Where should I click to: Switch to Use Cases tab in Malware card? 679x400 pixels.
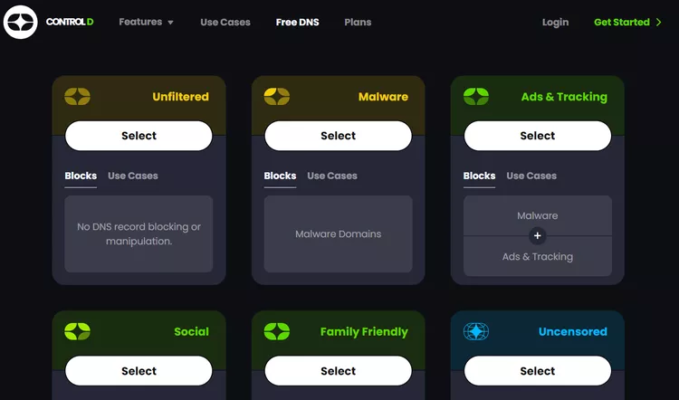pos(332,176)
